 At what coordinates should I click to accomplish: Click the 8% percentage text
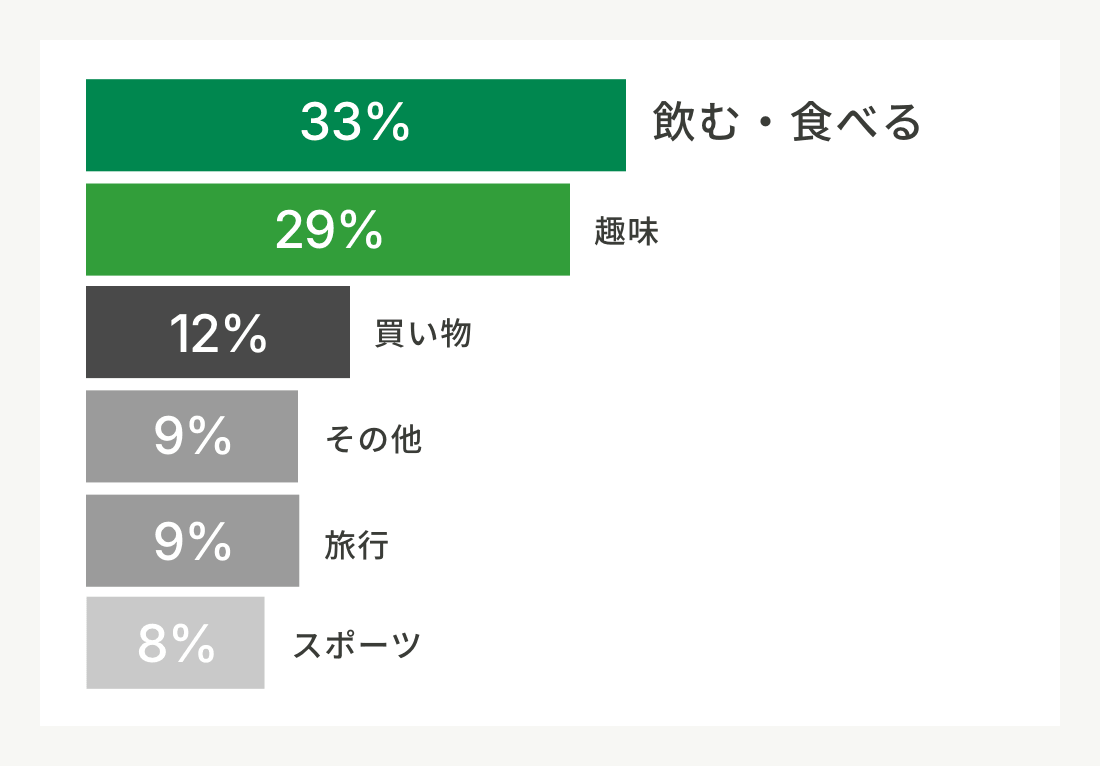pos(176,643)
